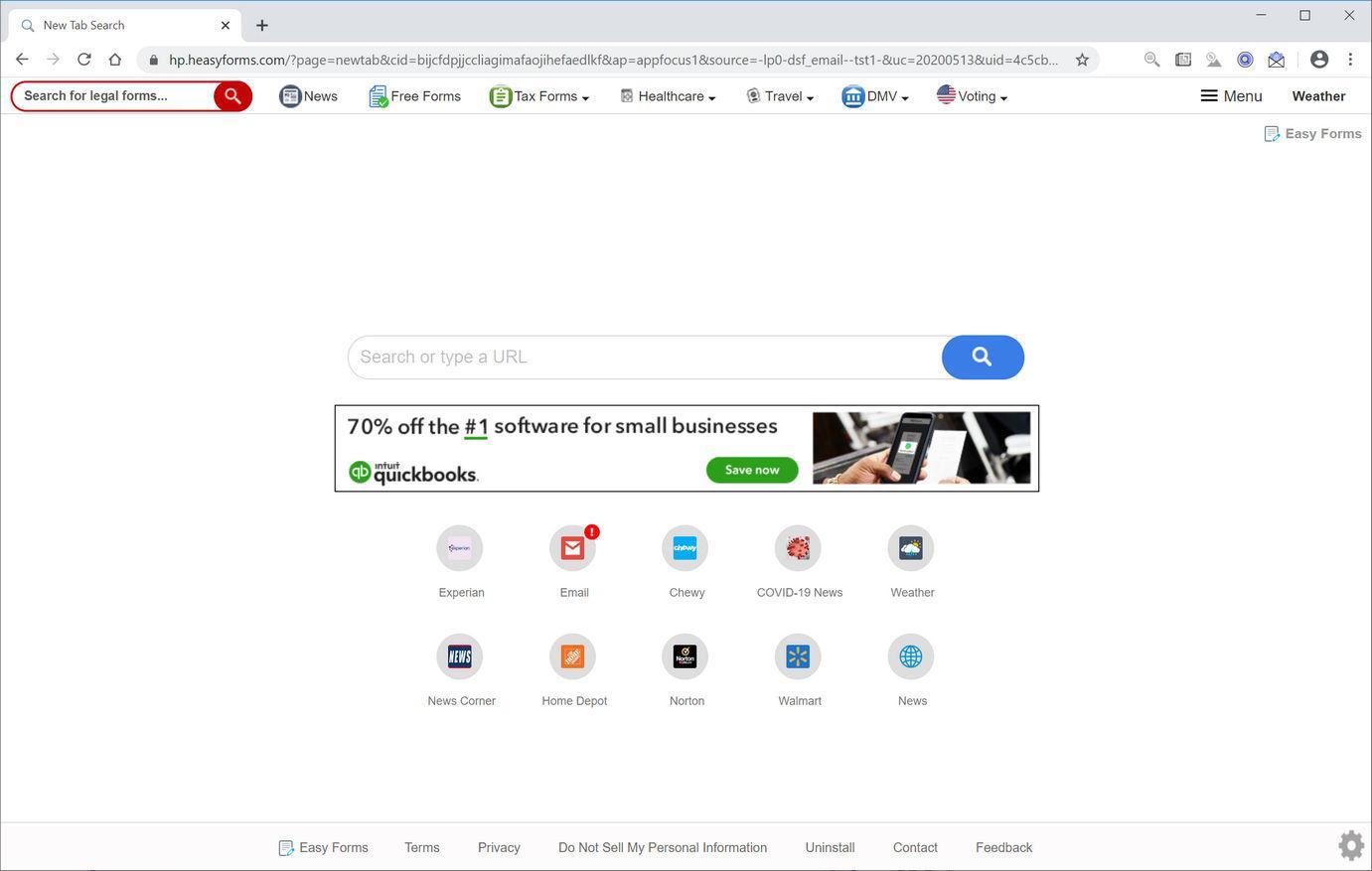Click the blue circular extension icon
The image size is (1372, 871).
(1245, 60)
